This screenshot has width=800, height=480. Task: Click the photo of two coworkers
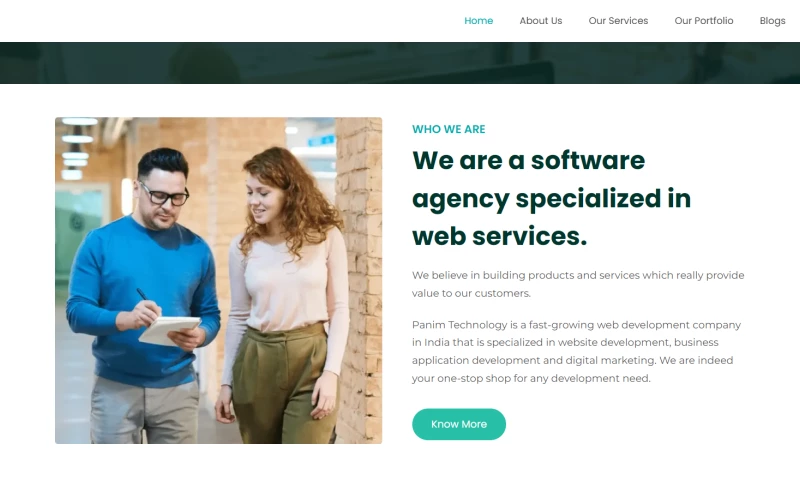click(x=218, y=280)
